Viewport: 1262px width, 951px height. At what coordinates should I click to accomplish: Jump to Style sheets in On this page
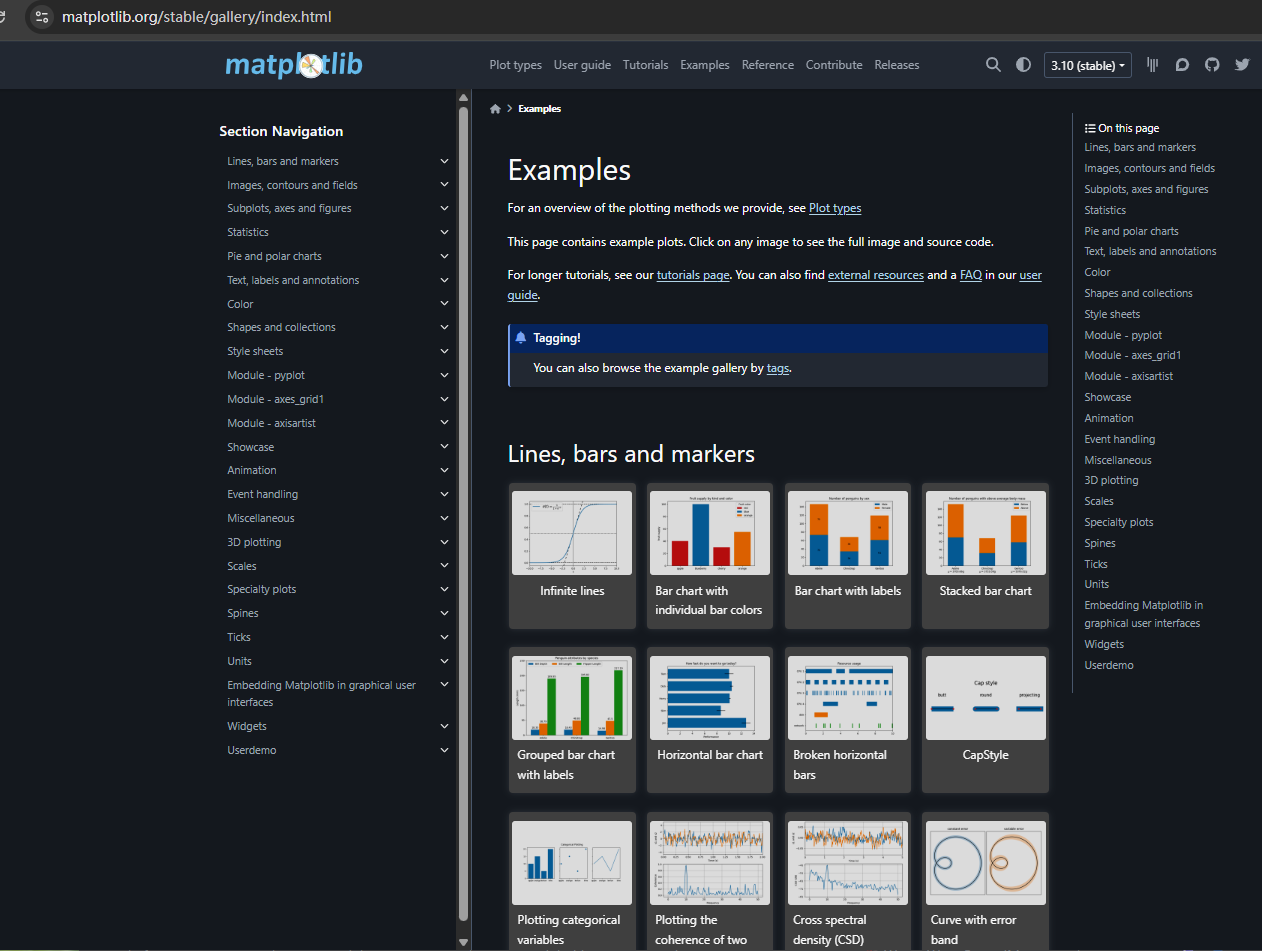pos(1112,314)
